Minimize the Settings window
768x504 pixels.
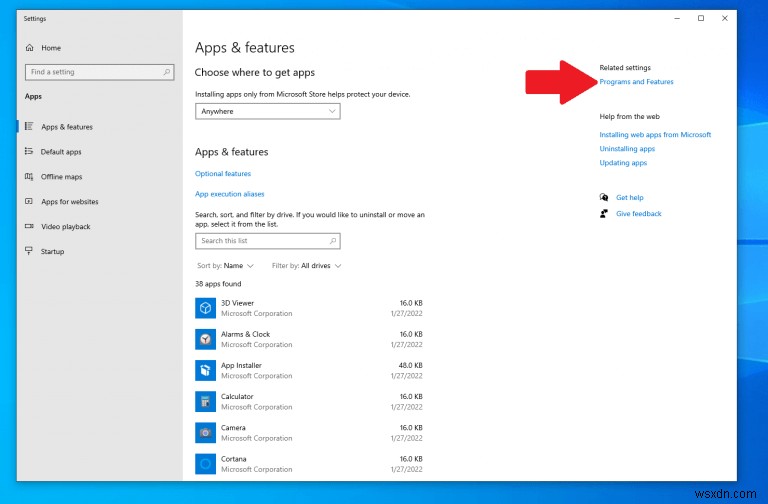pyautogui.click(x=677, y=18)
